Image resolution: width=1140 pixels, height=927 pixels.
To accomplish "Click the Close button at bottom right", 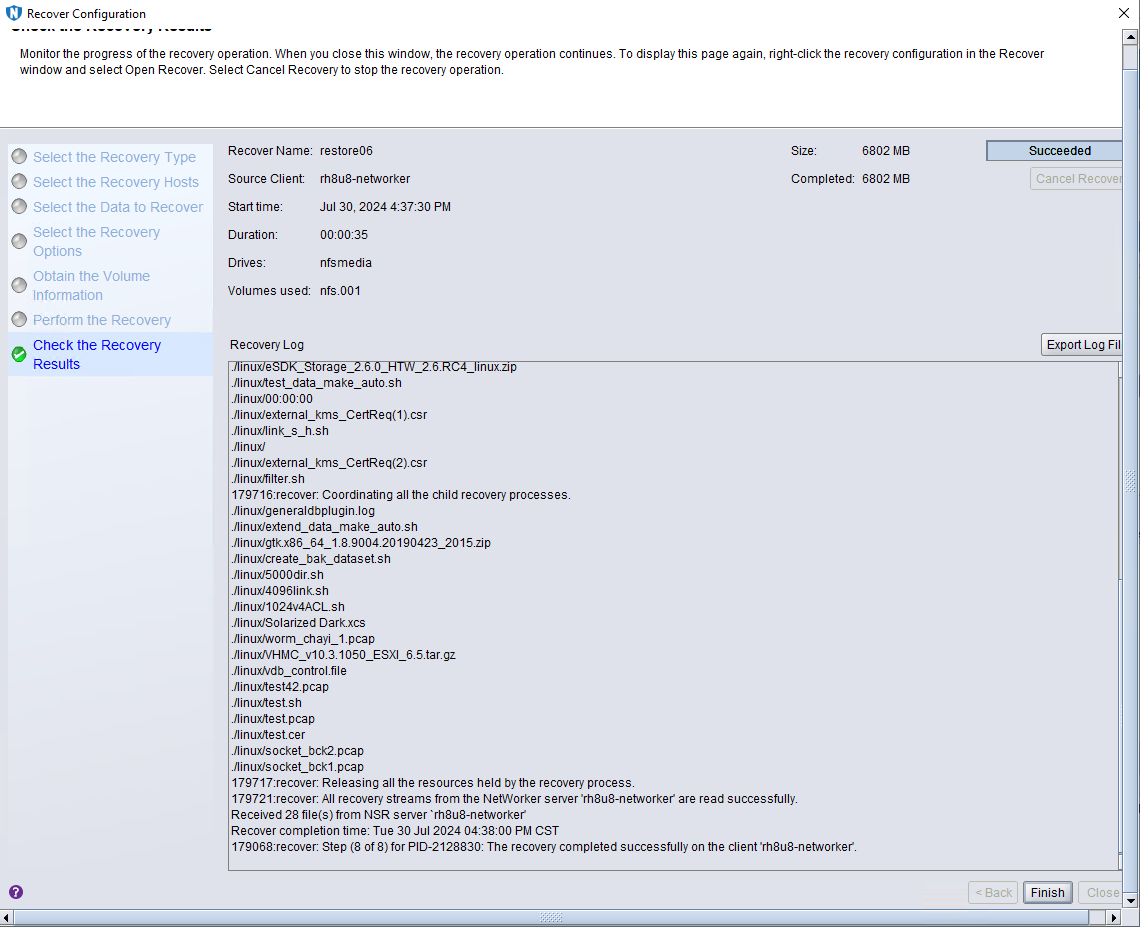I will point(1101,892).
